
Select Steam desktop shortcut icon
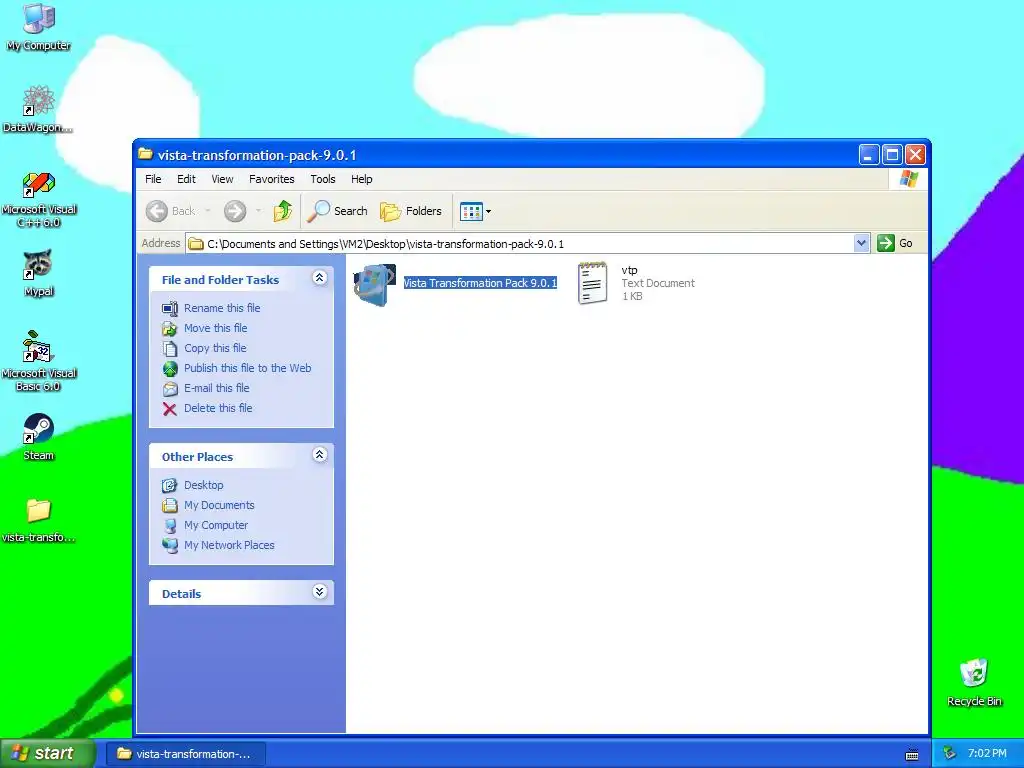39,428
